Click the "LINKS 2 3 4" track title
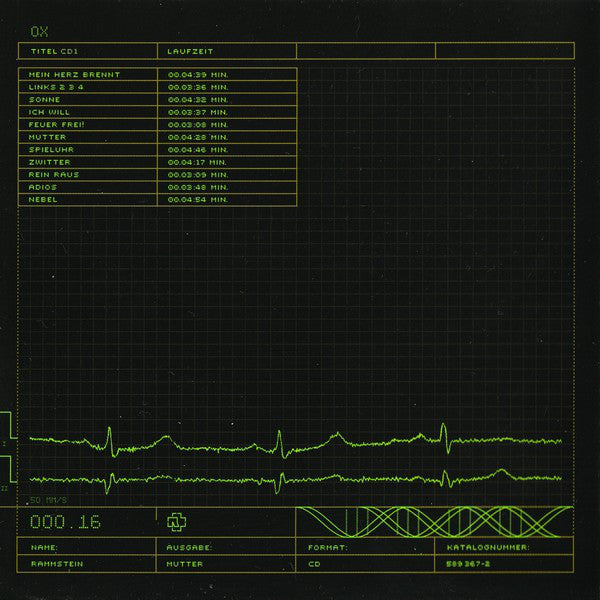The width and height of the screenshot is (600, 600). tap(56, 87)
